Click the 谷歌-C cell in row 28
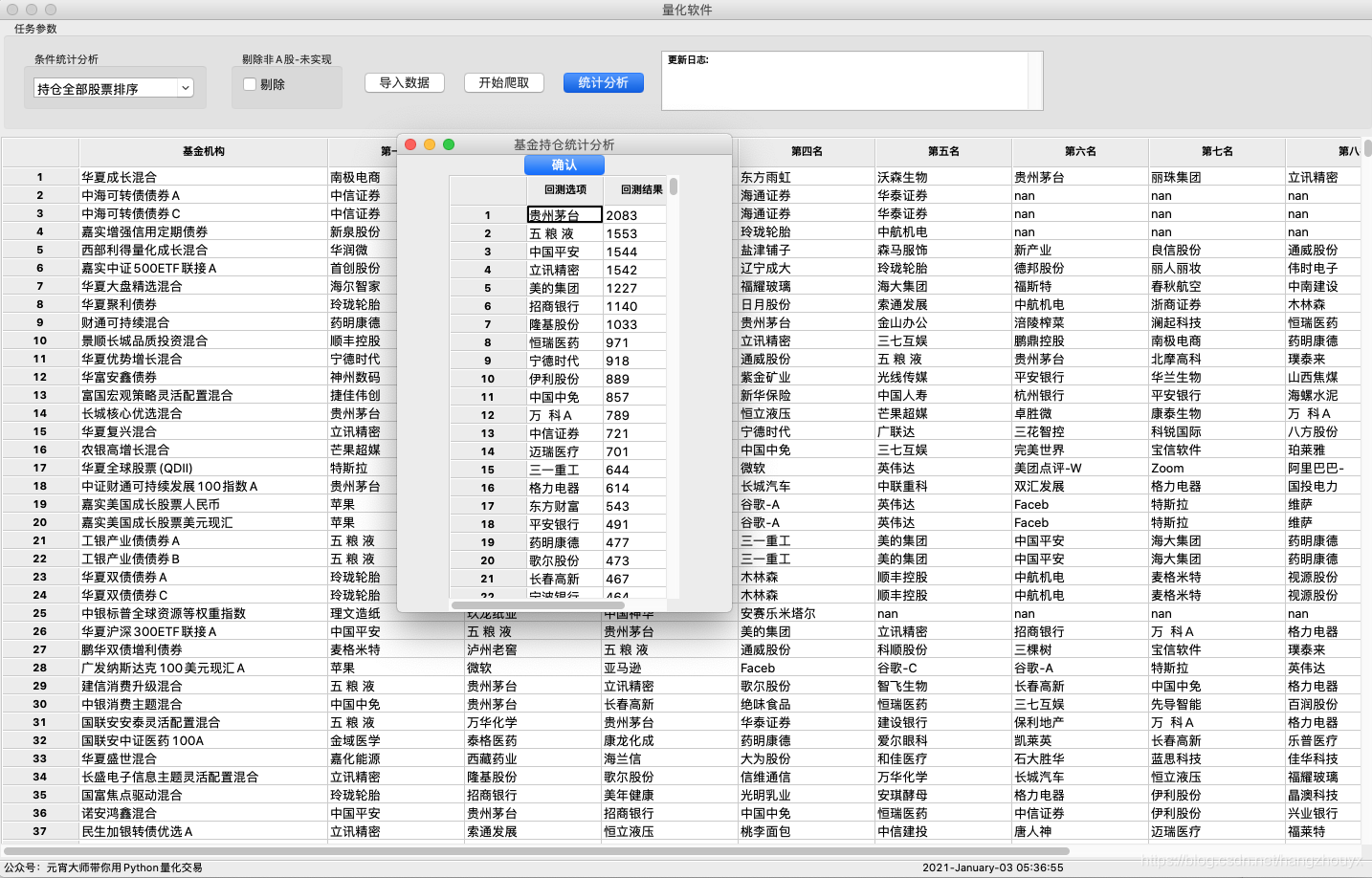The image size is (1372, 878). (943, 668)
